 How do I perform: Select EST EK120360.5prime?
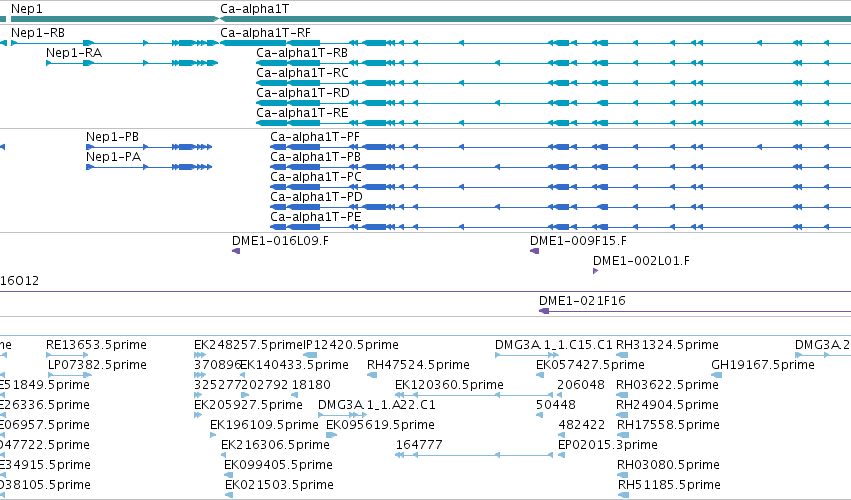point(449,385)
